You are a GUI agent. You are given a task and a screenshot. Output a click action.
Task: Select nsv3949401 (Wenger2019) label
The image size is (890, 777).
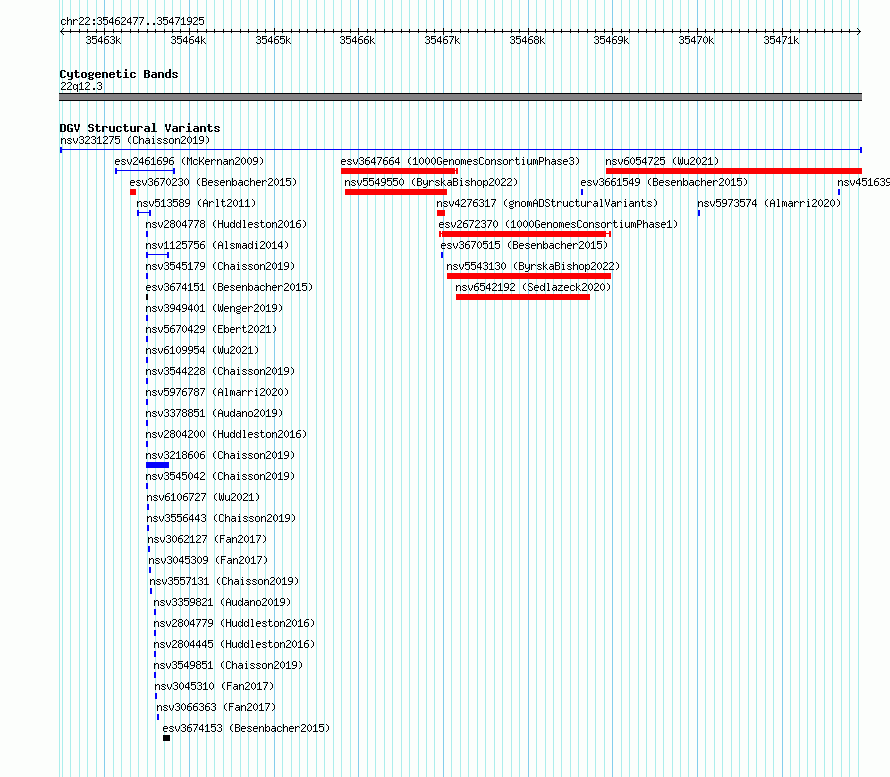click(215, 308)
